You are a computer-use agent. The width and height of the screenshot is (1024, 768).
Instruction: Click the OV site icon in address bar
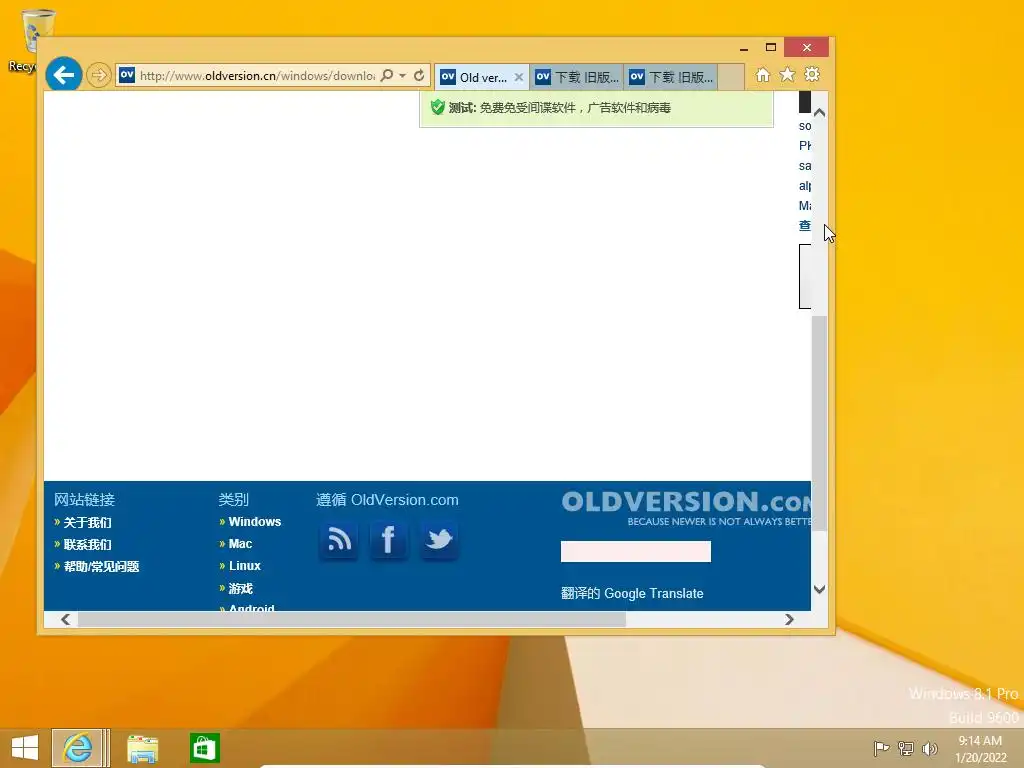click(127, 75)
